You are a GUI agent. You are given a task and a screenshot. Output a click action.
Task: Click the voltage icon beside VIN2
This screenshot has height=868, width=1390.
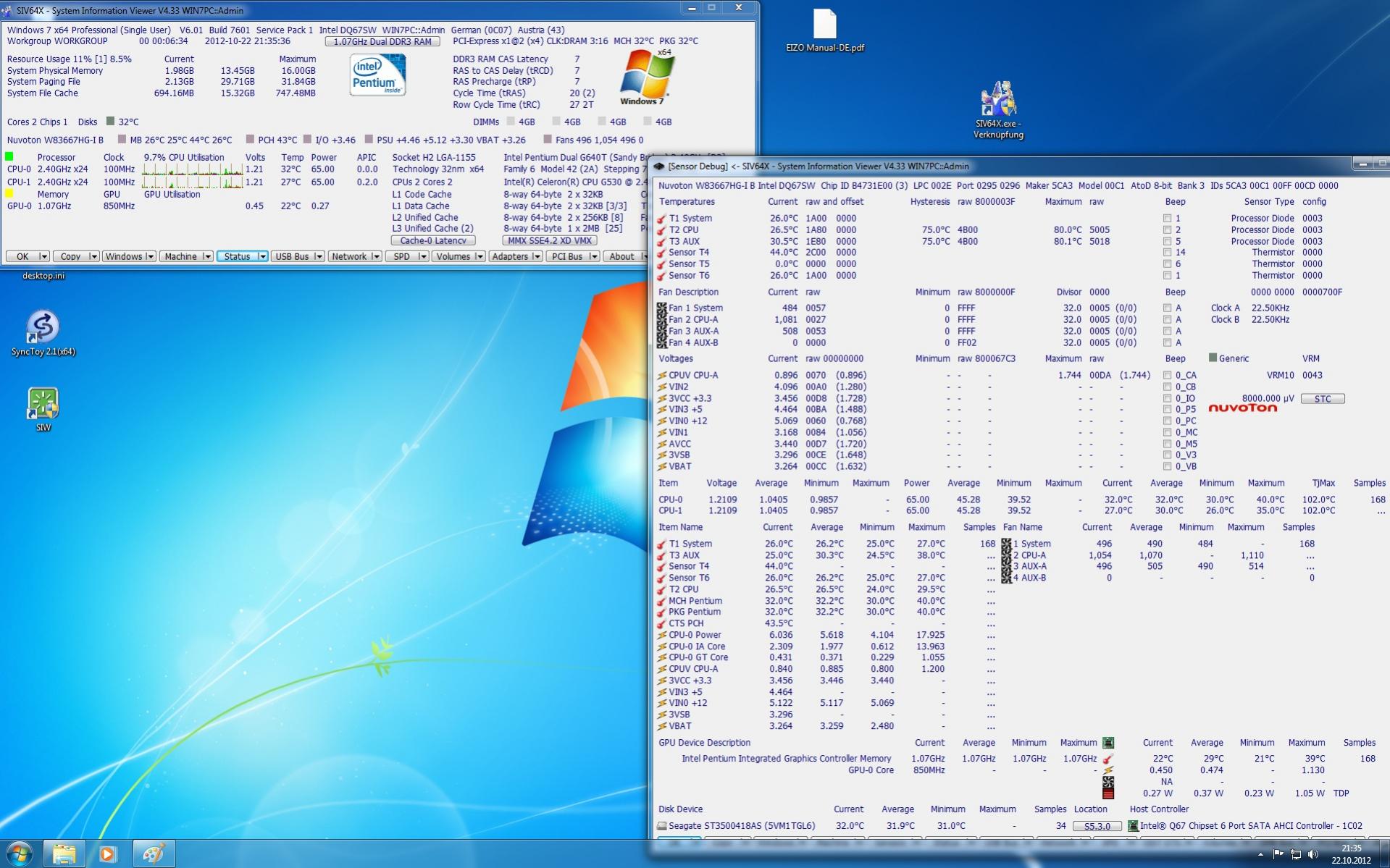(x=661, y=387)
